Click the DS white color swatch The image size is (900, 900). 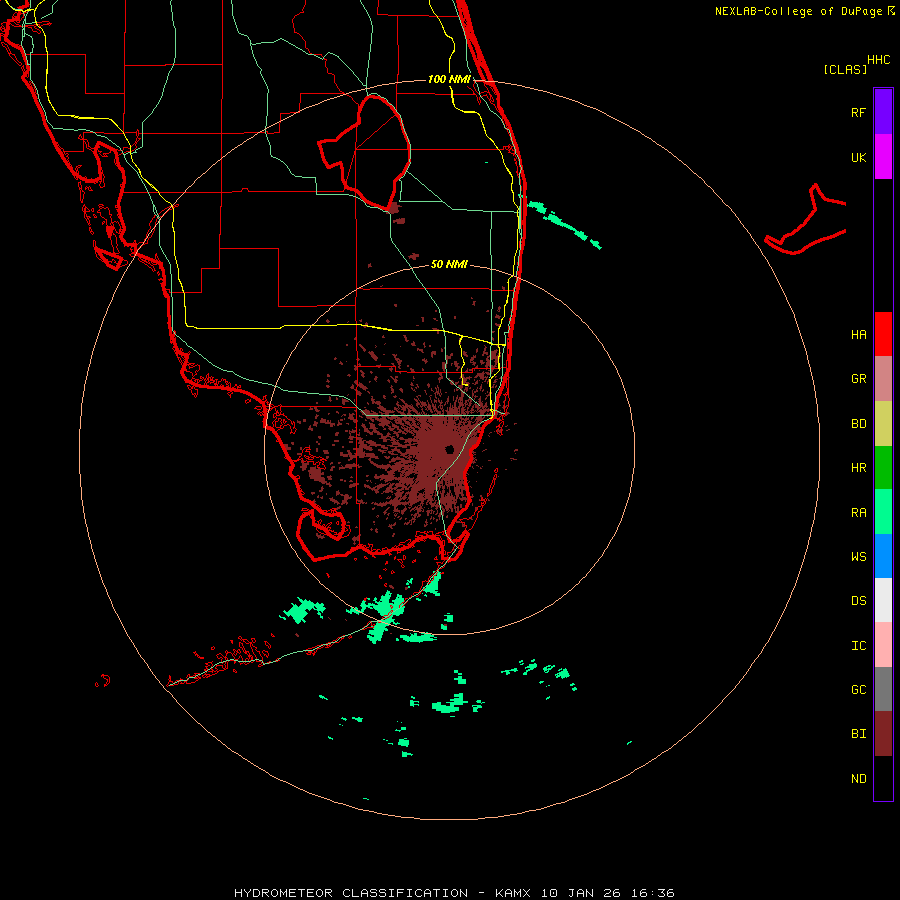(x=883, y=600)
